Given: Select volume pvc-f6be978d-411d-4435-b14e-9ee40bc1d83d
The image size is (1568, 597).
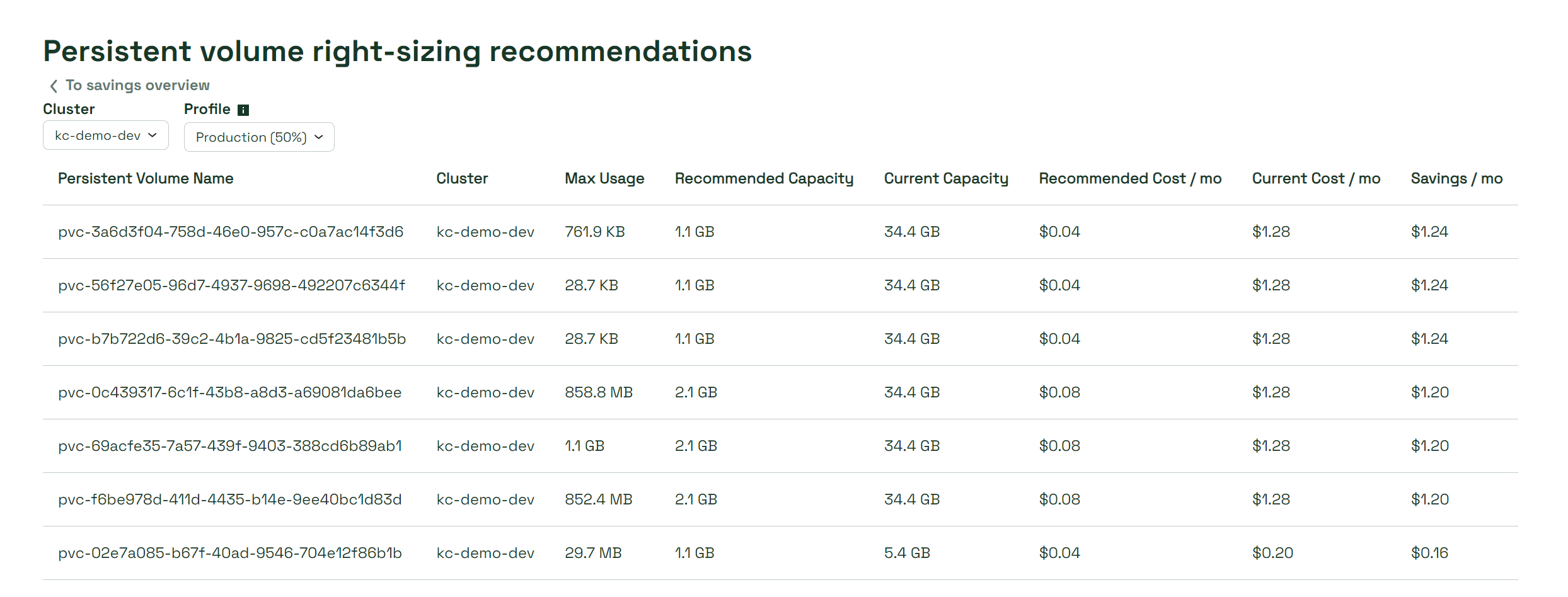Looking at the screenshot, I should (x=230, y=499).
